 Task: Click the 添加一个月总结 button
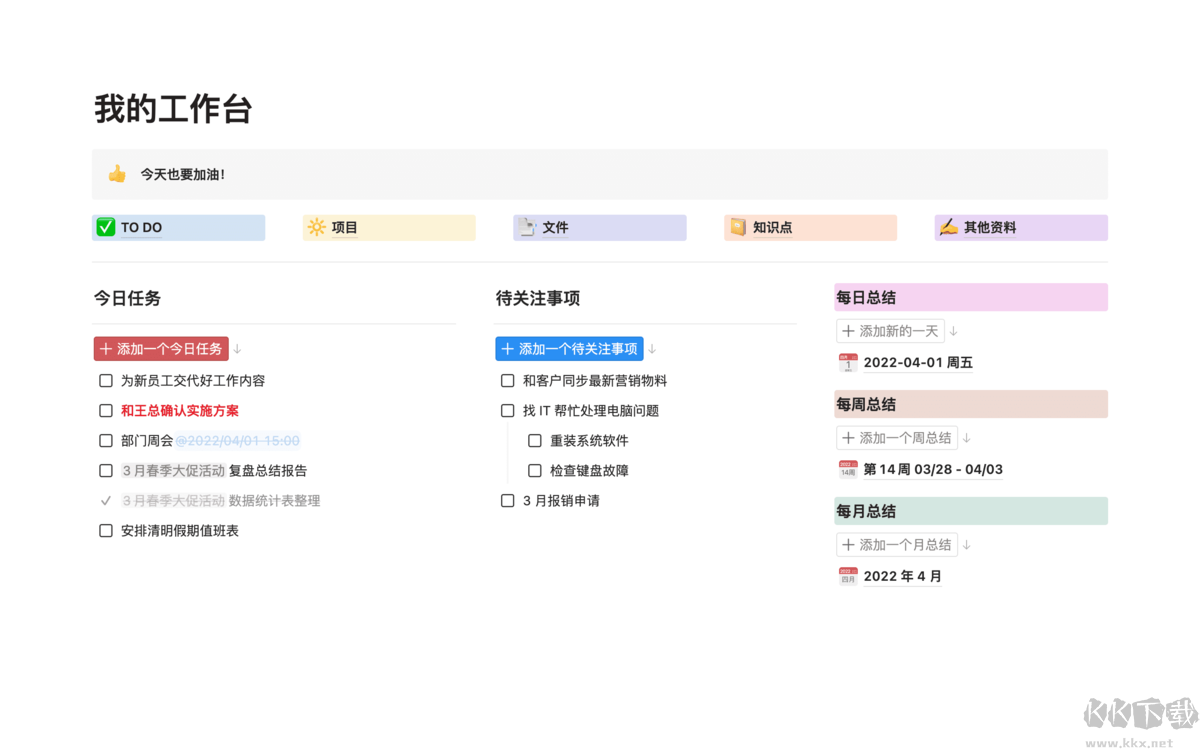click(897, 545)
